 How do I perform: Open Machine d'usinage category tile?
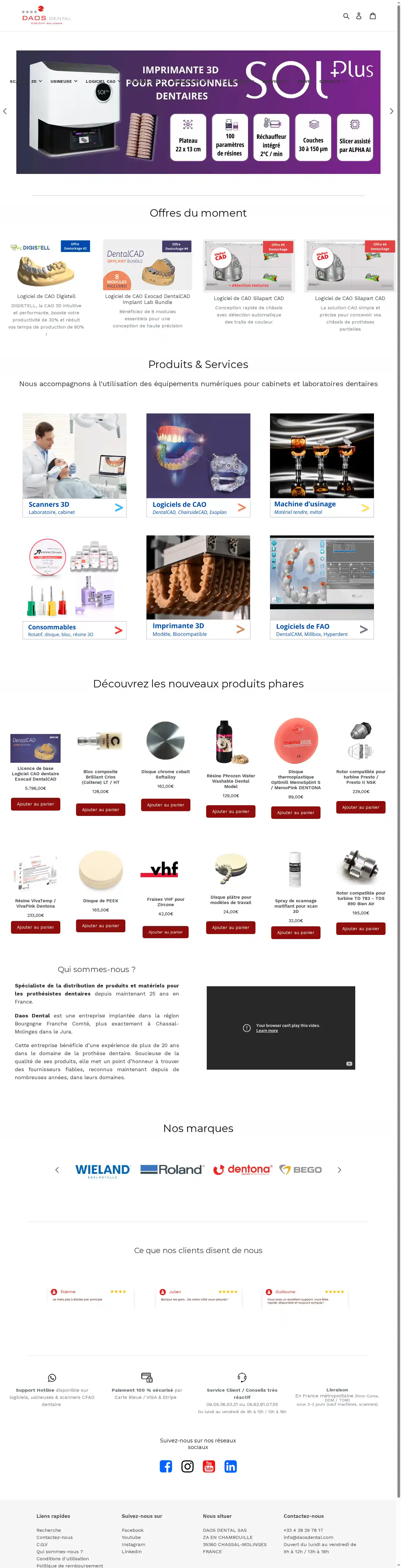[322, 466]
